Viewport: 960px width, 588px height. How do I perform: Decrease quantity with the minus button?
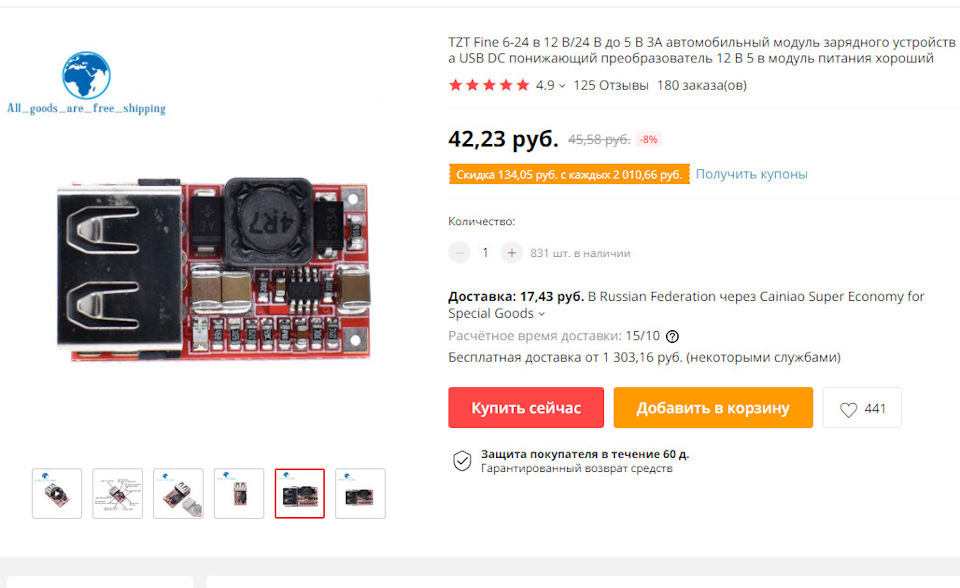[459, 252]
